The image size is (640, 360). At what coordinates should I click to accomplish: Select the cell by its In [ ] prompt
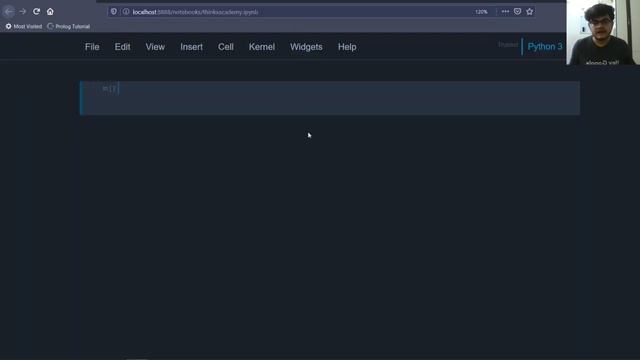109,88
